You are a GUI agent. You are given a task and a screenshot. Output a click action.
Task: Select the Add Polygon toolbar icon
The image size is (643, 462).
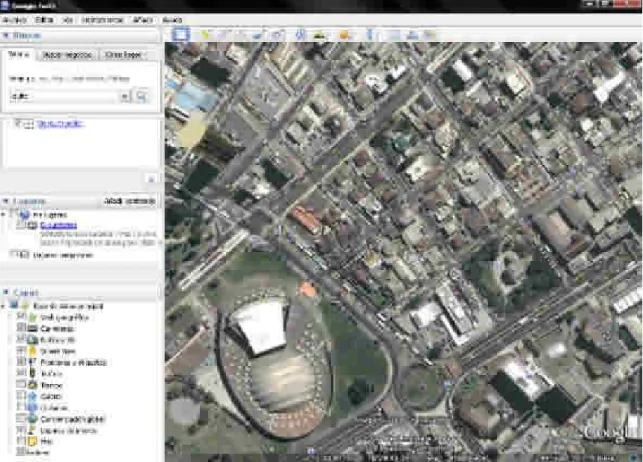coord(222,35)
